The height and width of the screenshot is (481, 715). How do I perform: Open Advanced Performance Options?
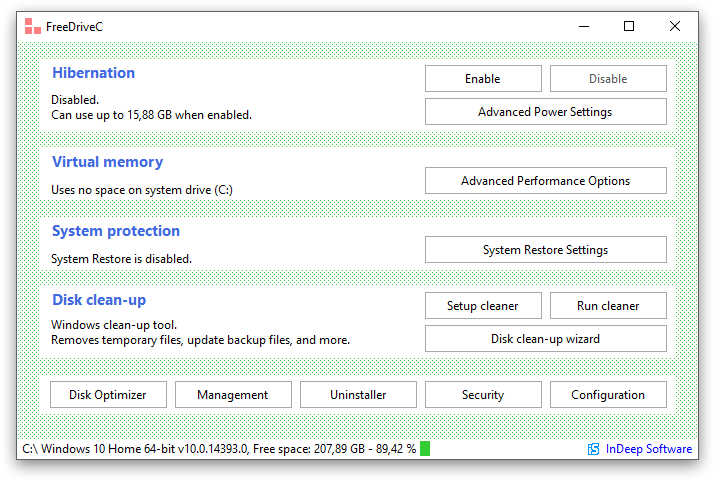(x=545, y=181)
